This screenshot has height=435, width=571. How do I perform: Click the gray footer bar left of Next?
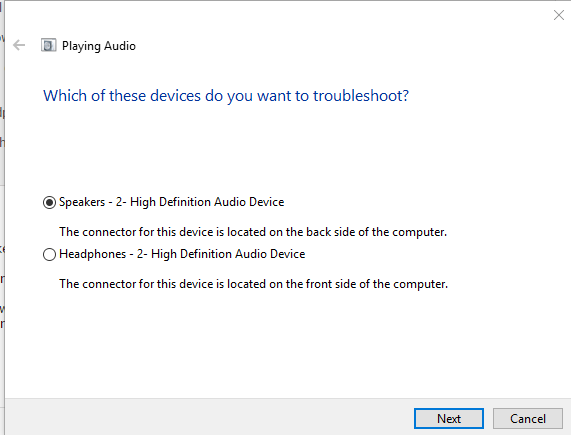208,417
